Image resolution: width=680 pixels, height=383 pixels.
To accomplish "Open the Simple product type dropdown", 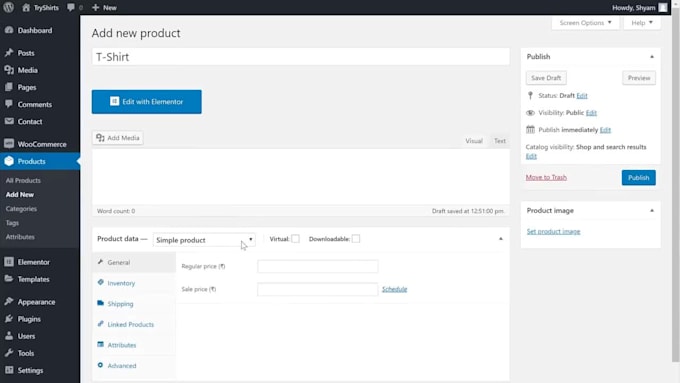I will [204, 240].
